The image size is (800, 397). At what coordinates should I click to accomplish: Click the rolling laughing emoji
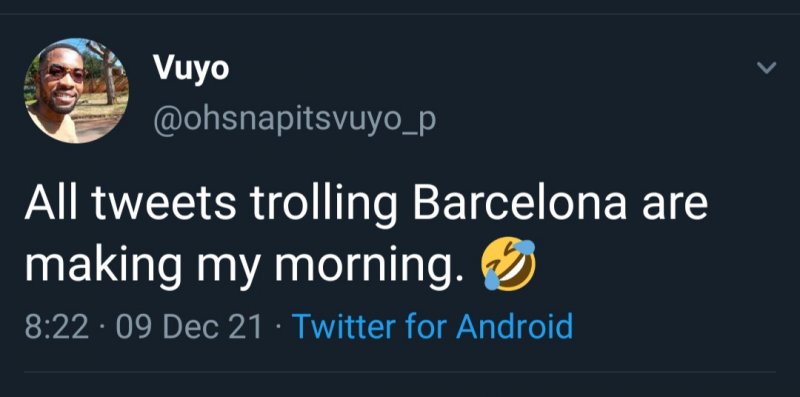coord(508,264)
